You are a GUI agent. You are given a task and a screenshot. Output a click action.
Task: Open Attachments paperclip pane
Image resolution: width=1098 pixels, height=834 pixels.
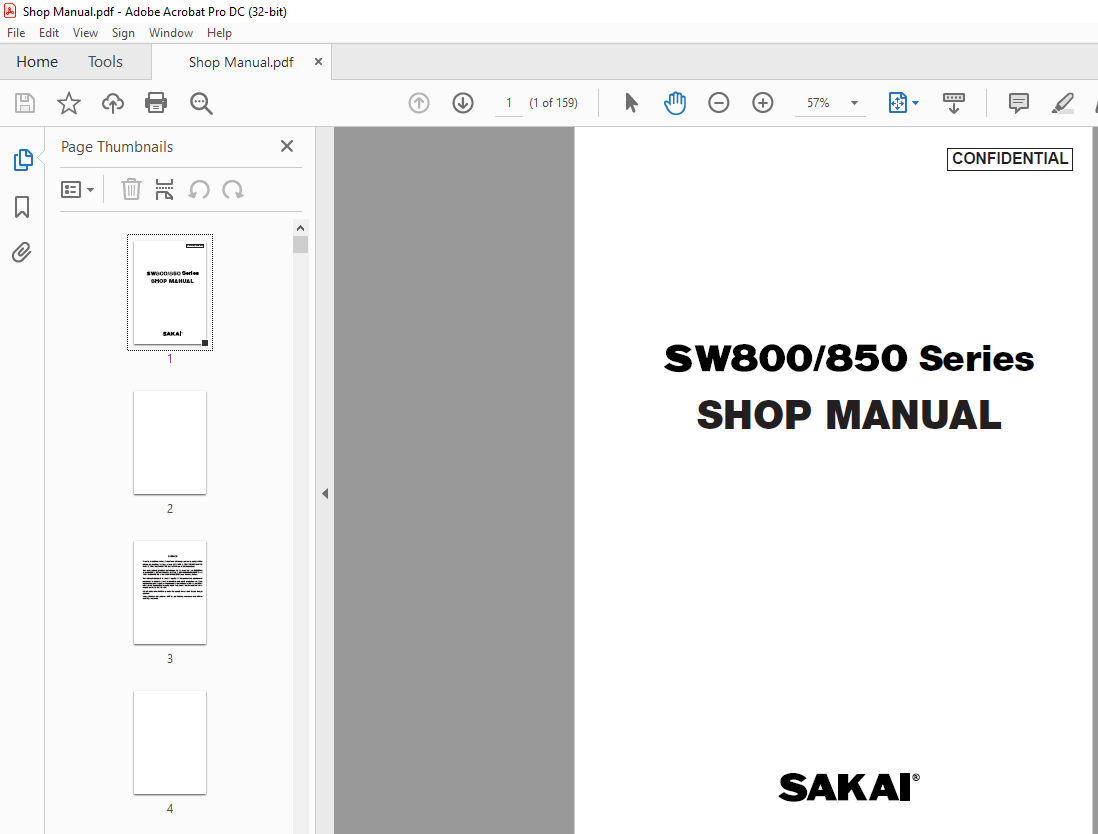[22, 252]
